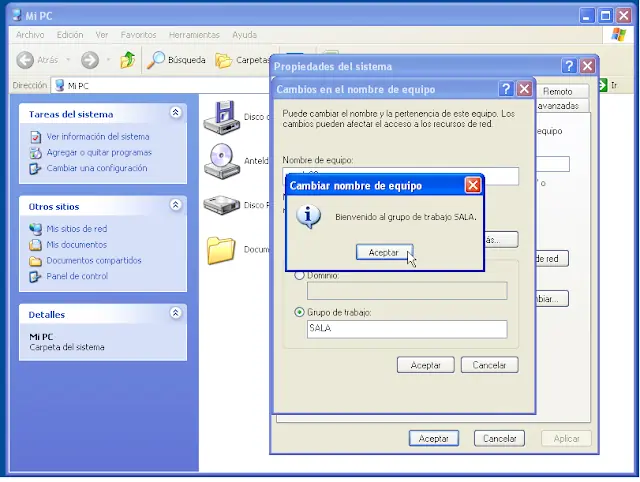Image resolution: width=640 pixels, height=482 pixels.
Task: Open Cambiar una configuración link
Action: 97,168
